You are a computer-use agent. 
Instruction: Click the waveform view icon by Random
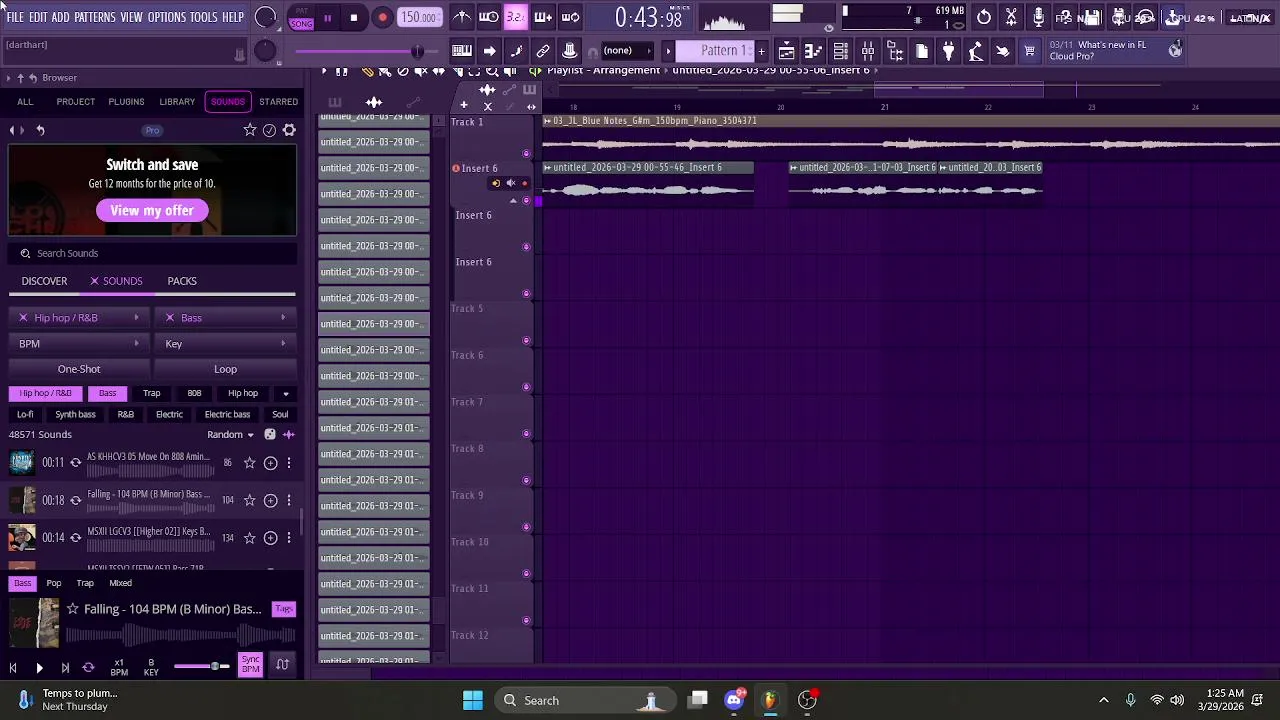click(289, 435)
